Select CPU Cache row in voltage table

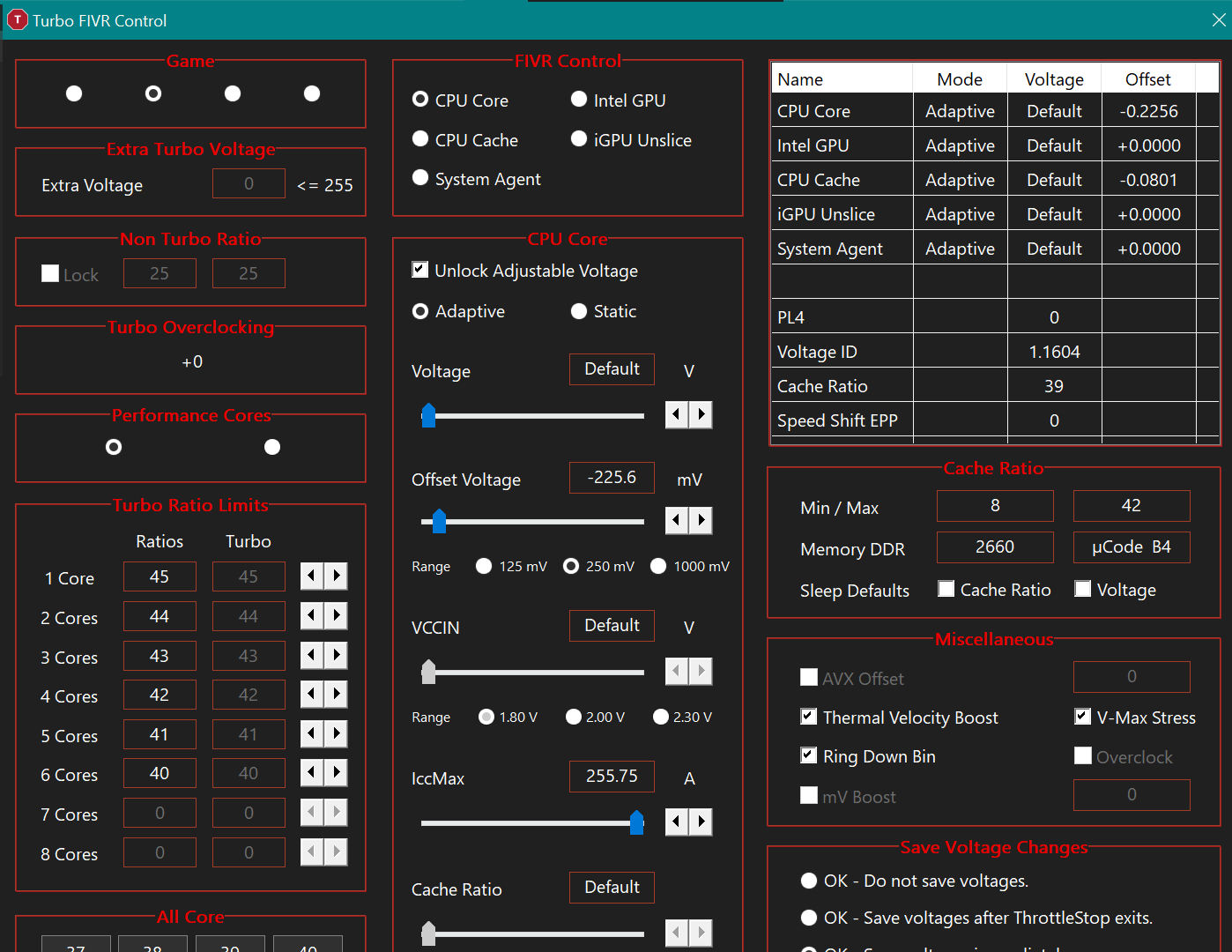click(995, 180)
